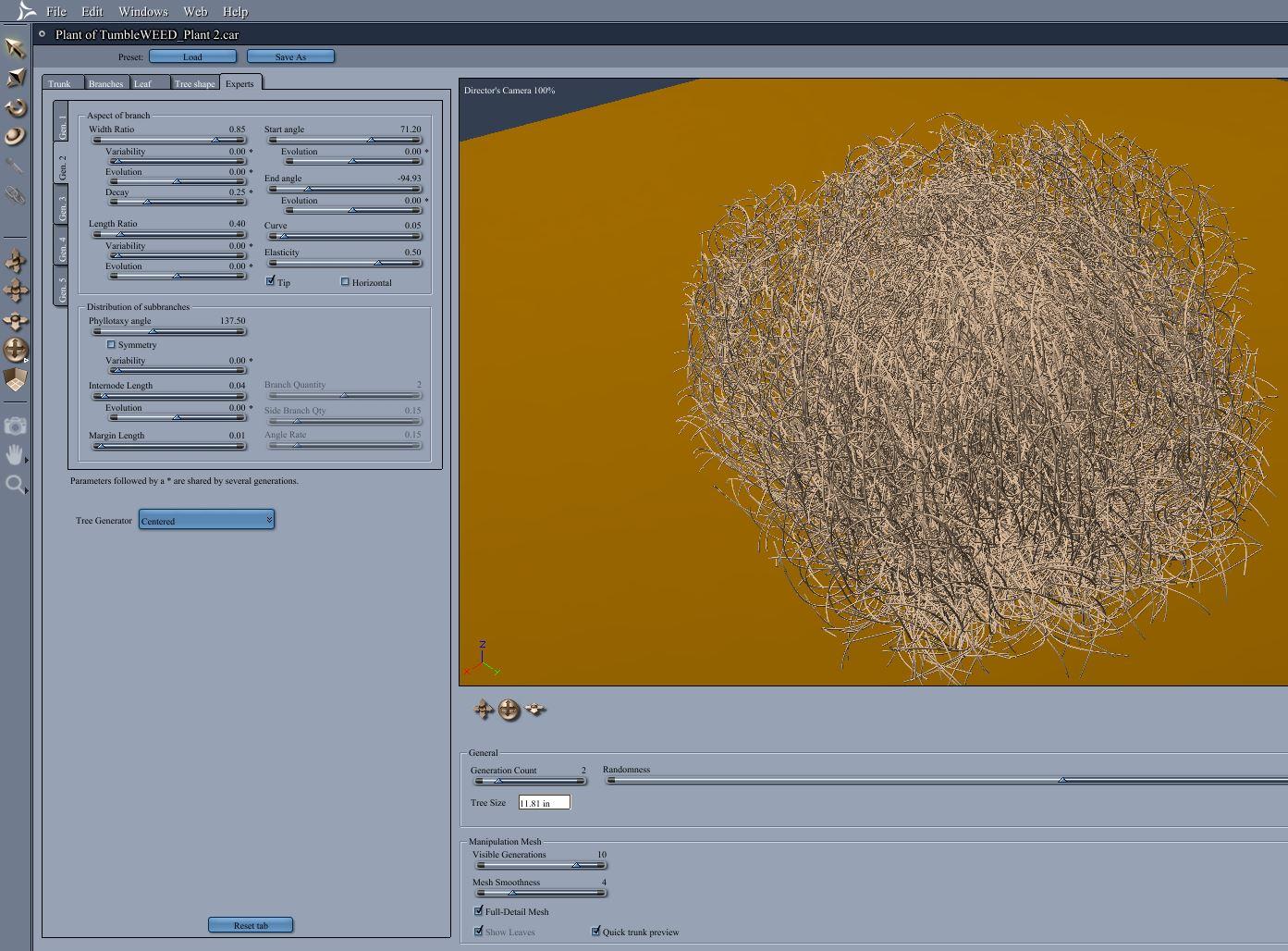
Task: Toggle the Quick trunk preview checkbox
Action: 595,932
